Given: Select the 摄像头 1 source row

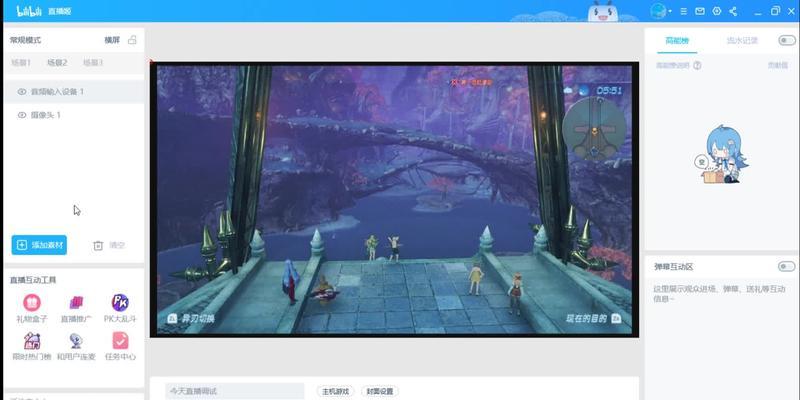Looking at the screenshot, I should pos(74,115).
